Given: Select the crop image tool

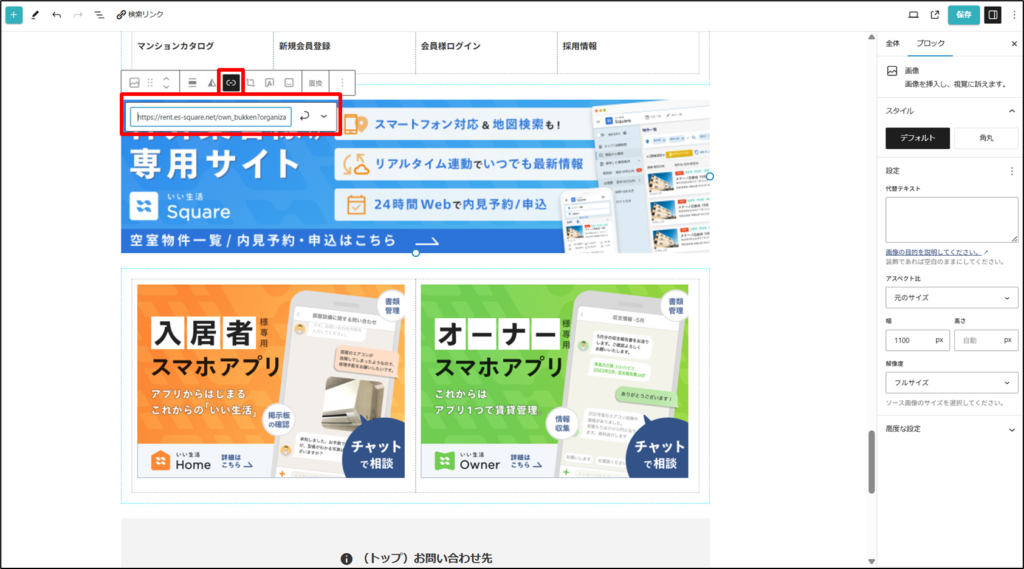Looking at the screenshot, I should [x=251, y=82].
